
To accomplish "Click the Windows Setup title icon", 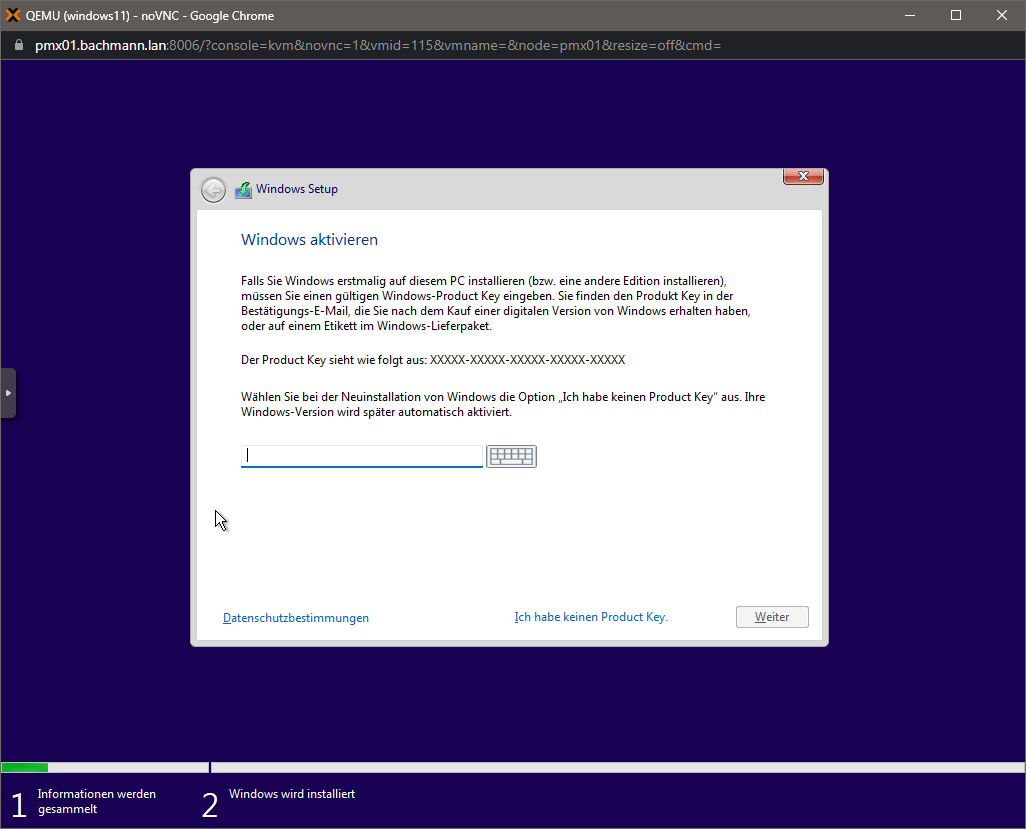I will (x=243, y=190).
